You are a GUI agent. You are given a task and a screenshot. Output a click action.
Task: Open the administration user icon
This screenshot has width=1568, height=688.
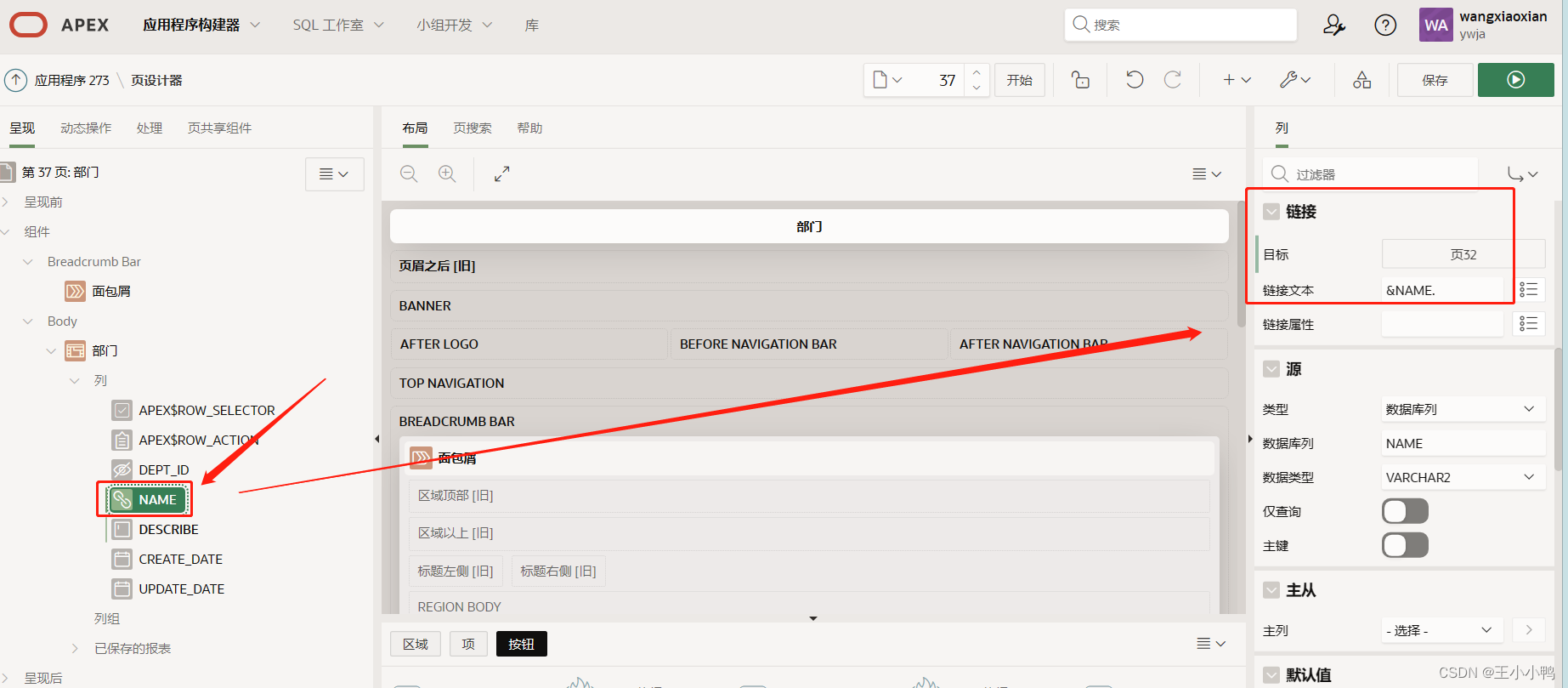(x=1333, y=26)
